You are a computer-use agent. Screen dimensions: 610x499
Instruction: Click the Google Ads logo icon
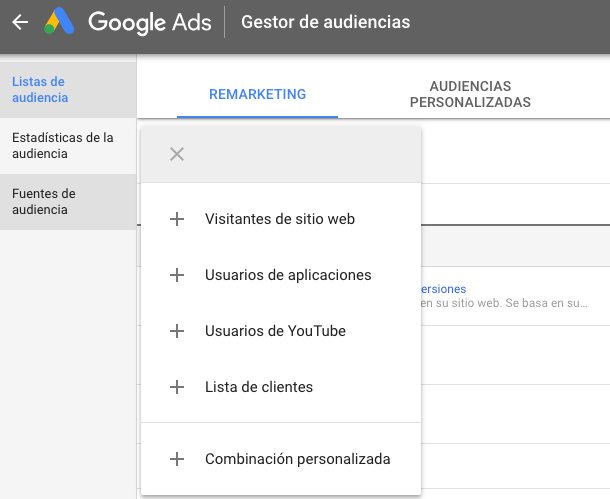59,21
